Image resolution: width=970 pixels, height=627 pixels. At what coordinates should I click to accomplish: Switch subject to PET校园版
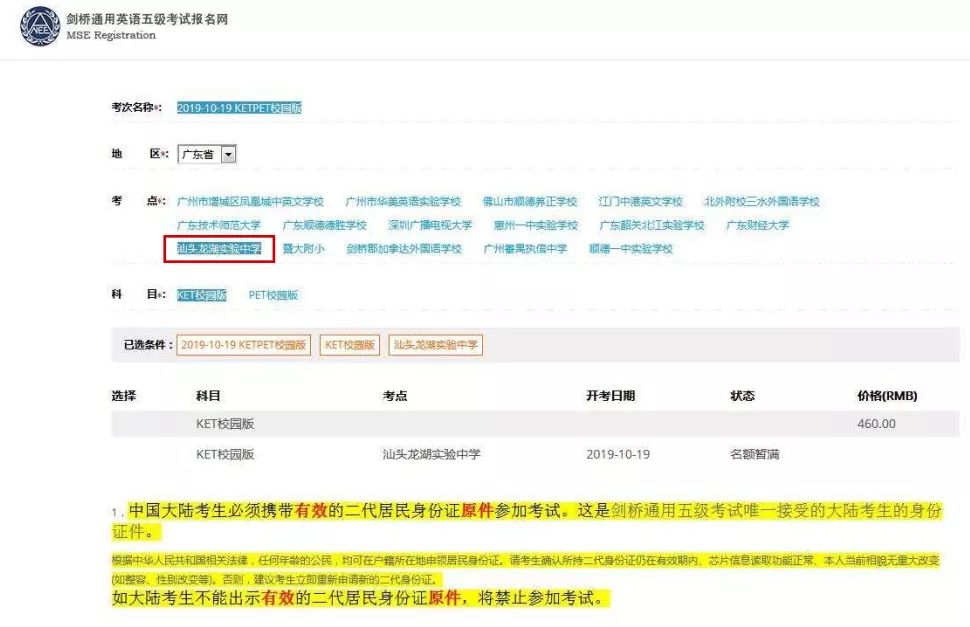click(x=273, y=295)
